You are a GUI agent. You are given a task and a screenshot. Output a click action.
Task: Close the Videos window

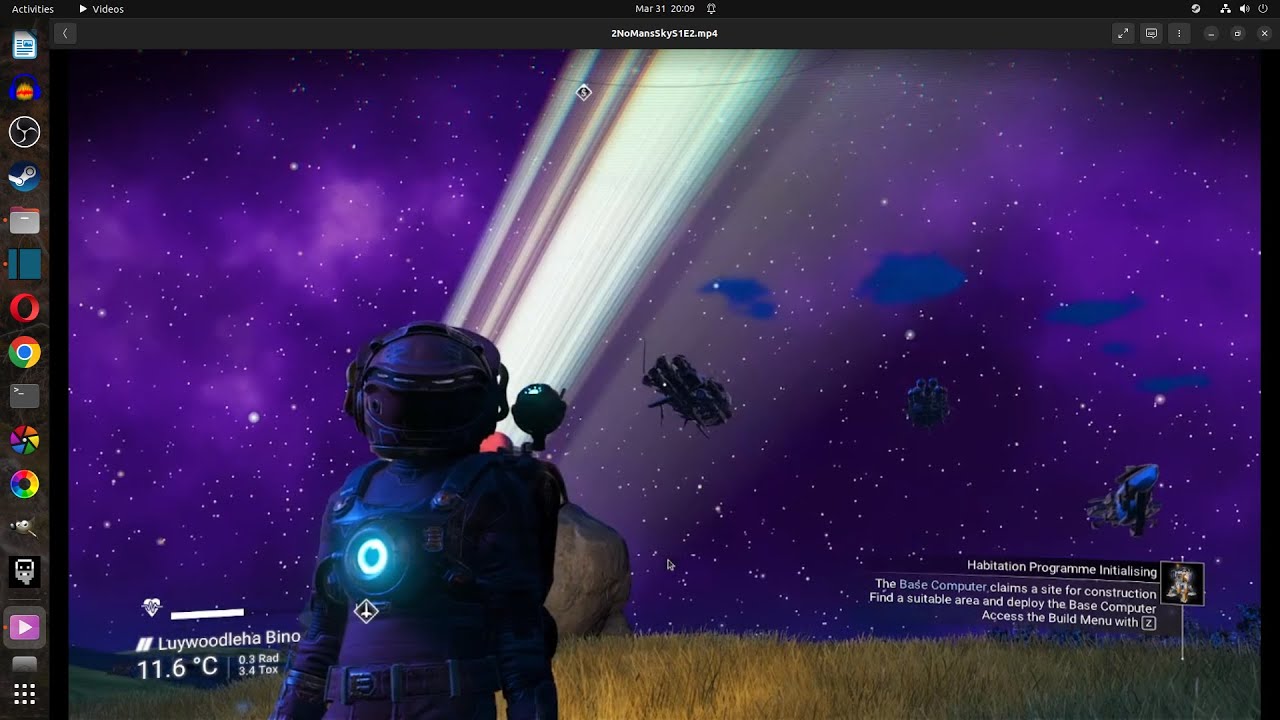[1264, 33]
